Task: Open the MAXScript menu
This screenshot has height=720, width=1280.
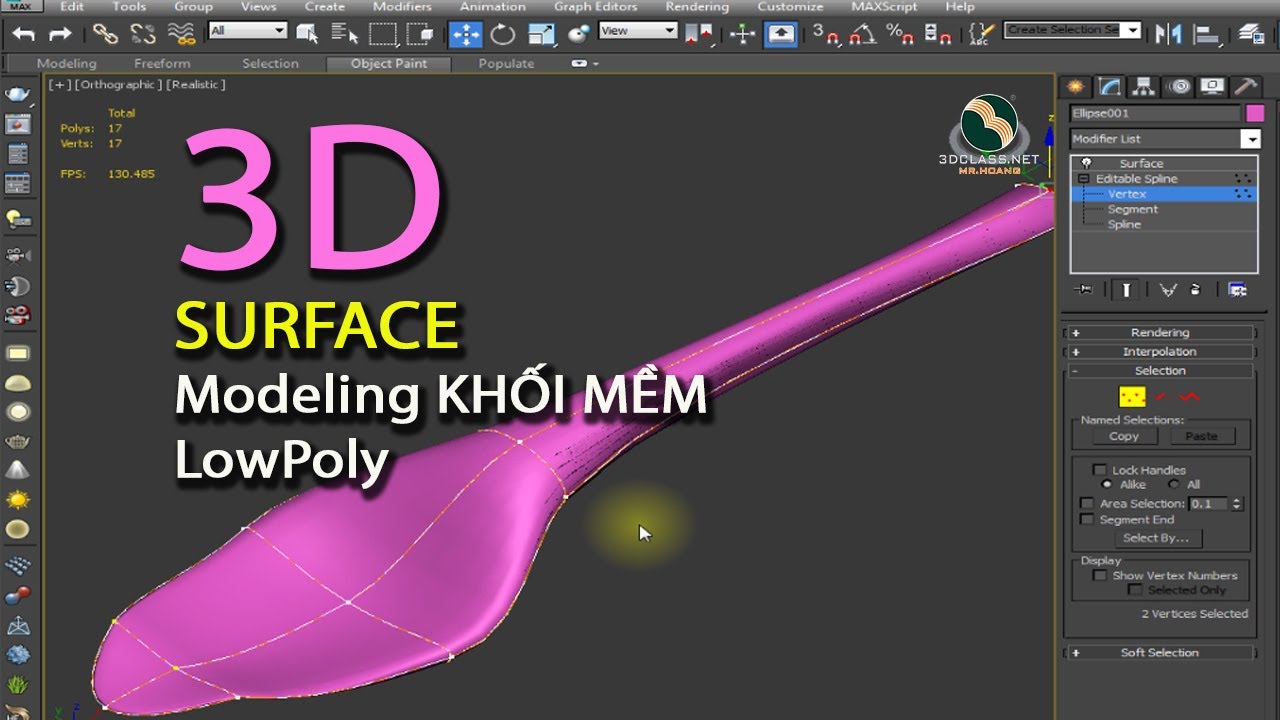Action: pos(884,6)
